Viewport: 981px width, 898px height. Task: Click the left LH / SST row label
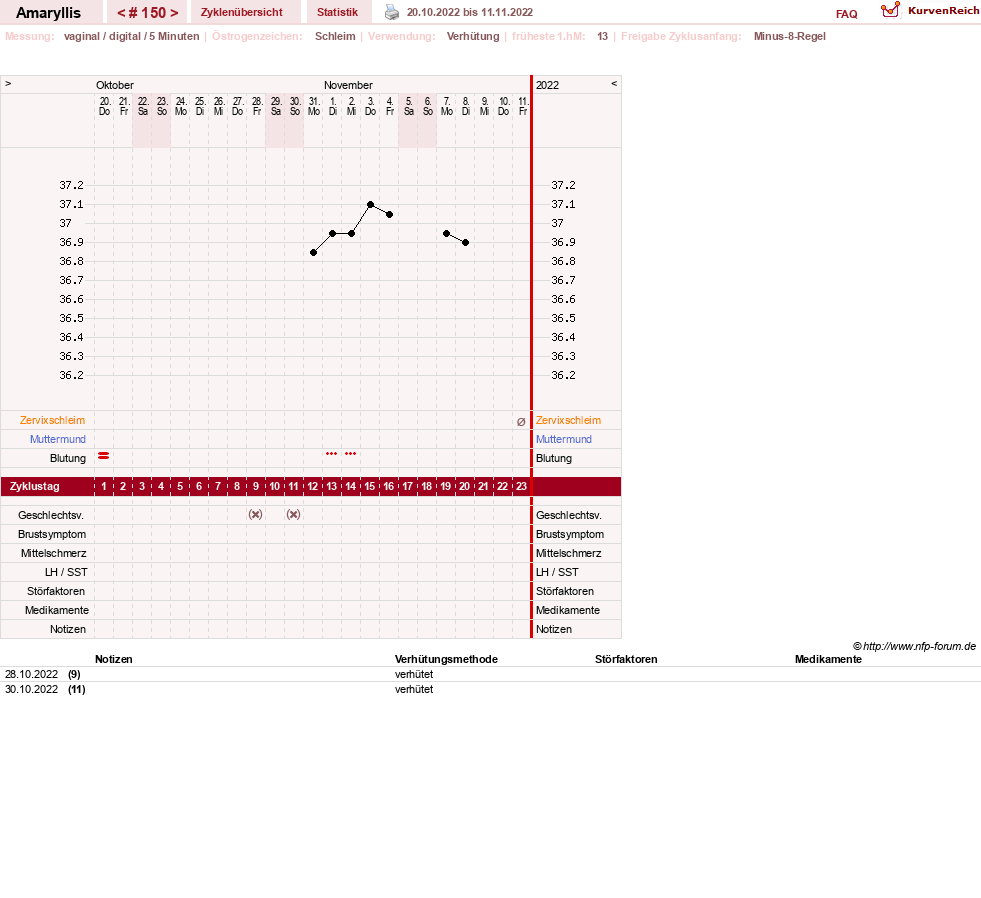click(66, 572)
